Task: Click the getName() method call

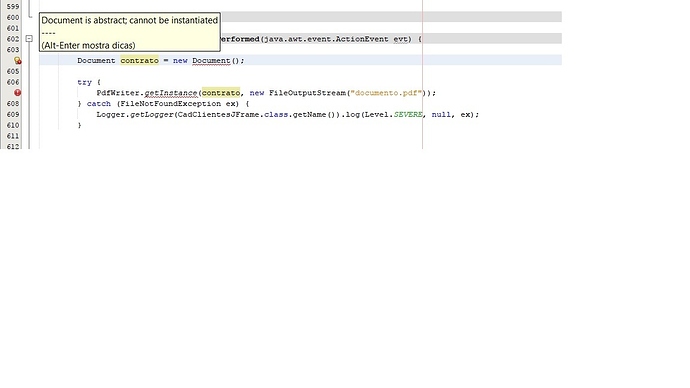Action: coord(314,114)
